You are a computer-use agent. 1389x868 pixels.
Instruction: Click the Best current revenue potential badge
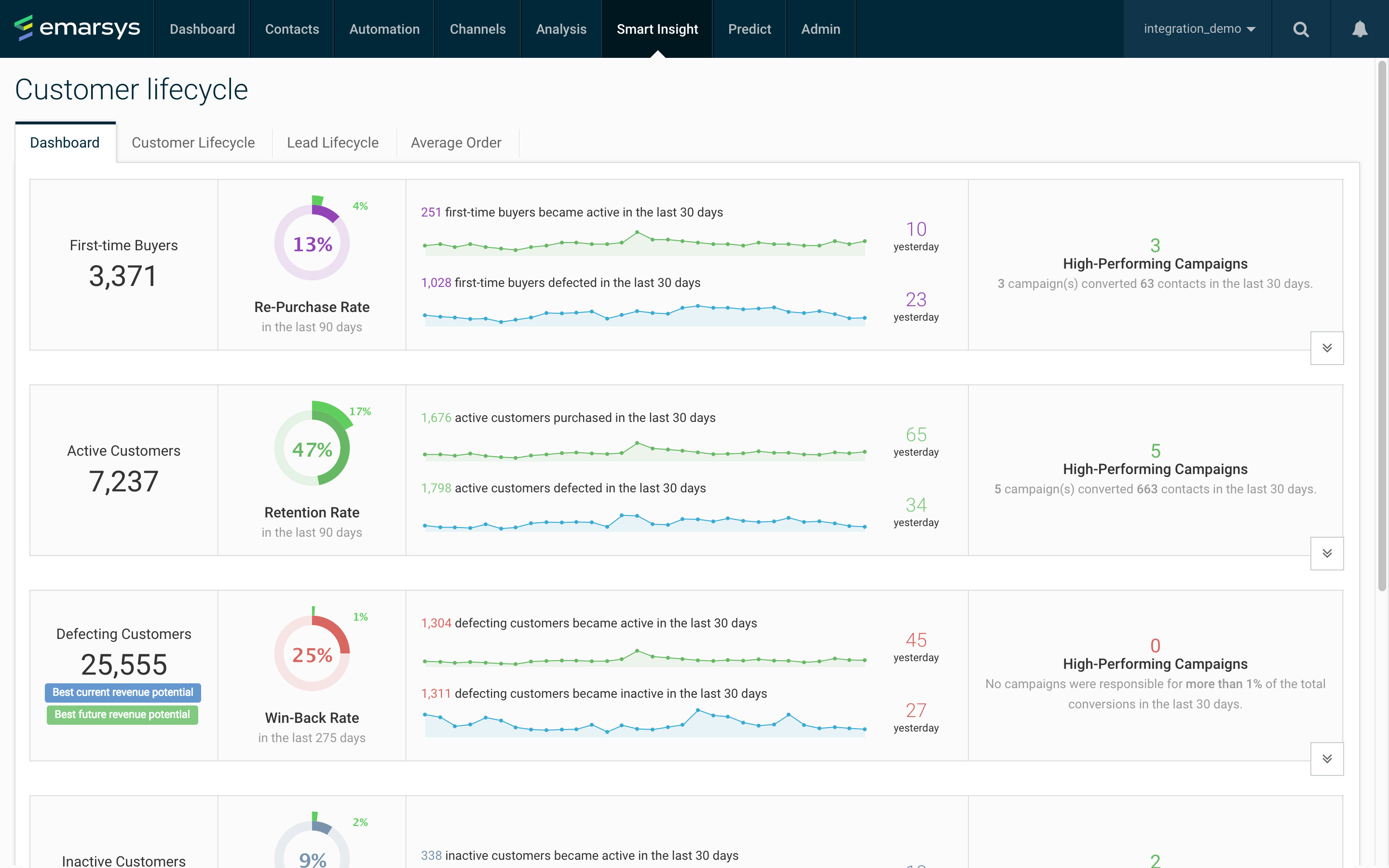[123, 692]
